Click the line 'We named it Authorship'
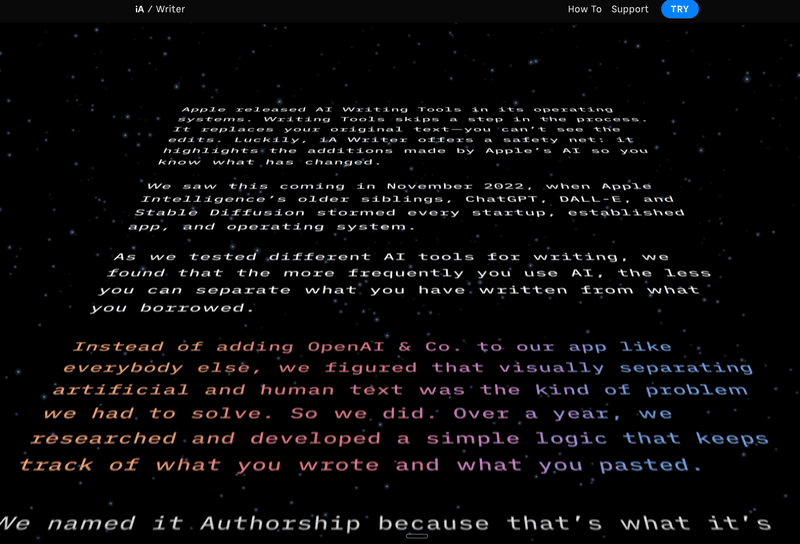Image resolution: width=800 pixels, height=544 pixels. [385, 523]
